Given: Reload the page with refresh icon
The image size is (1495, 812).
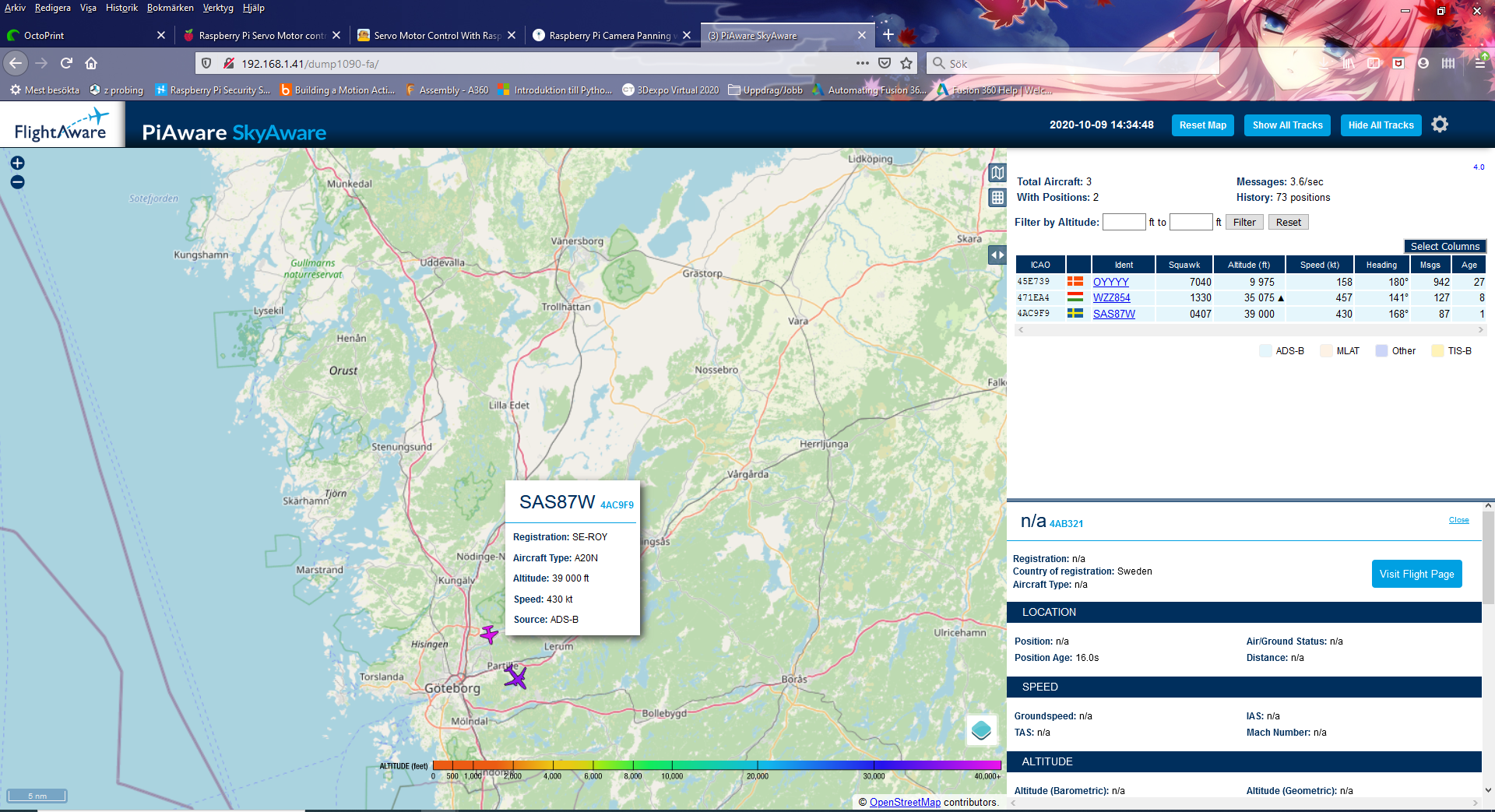Looking at the screenshot, I should click(x=66, y=63).
